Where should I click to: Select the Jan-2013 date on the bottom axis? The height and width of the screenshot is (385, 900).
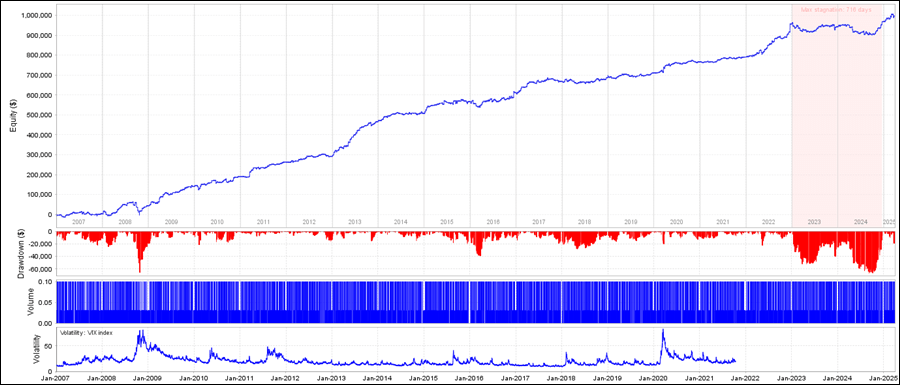(x=332, y=379)
